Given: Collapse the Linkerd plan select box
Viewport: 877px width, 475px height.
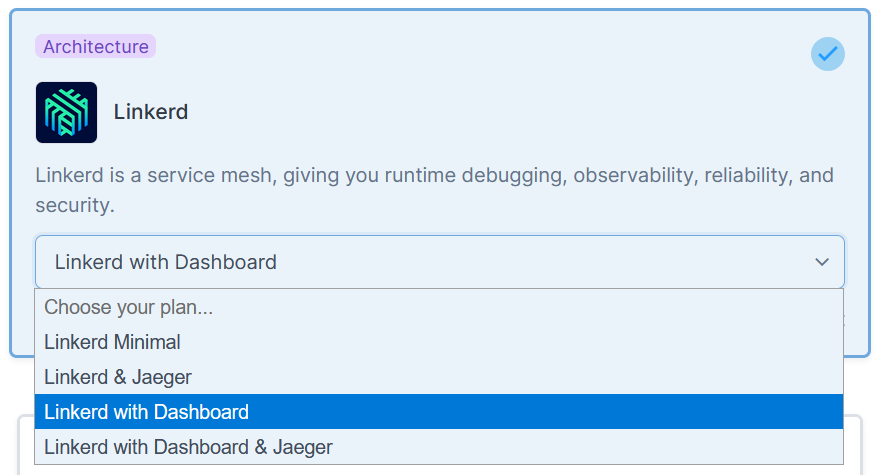Looking at the screenshot, I should click(x=440, y=262).
